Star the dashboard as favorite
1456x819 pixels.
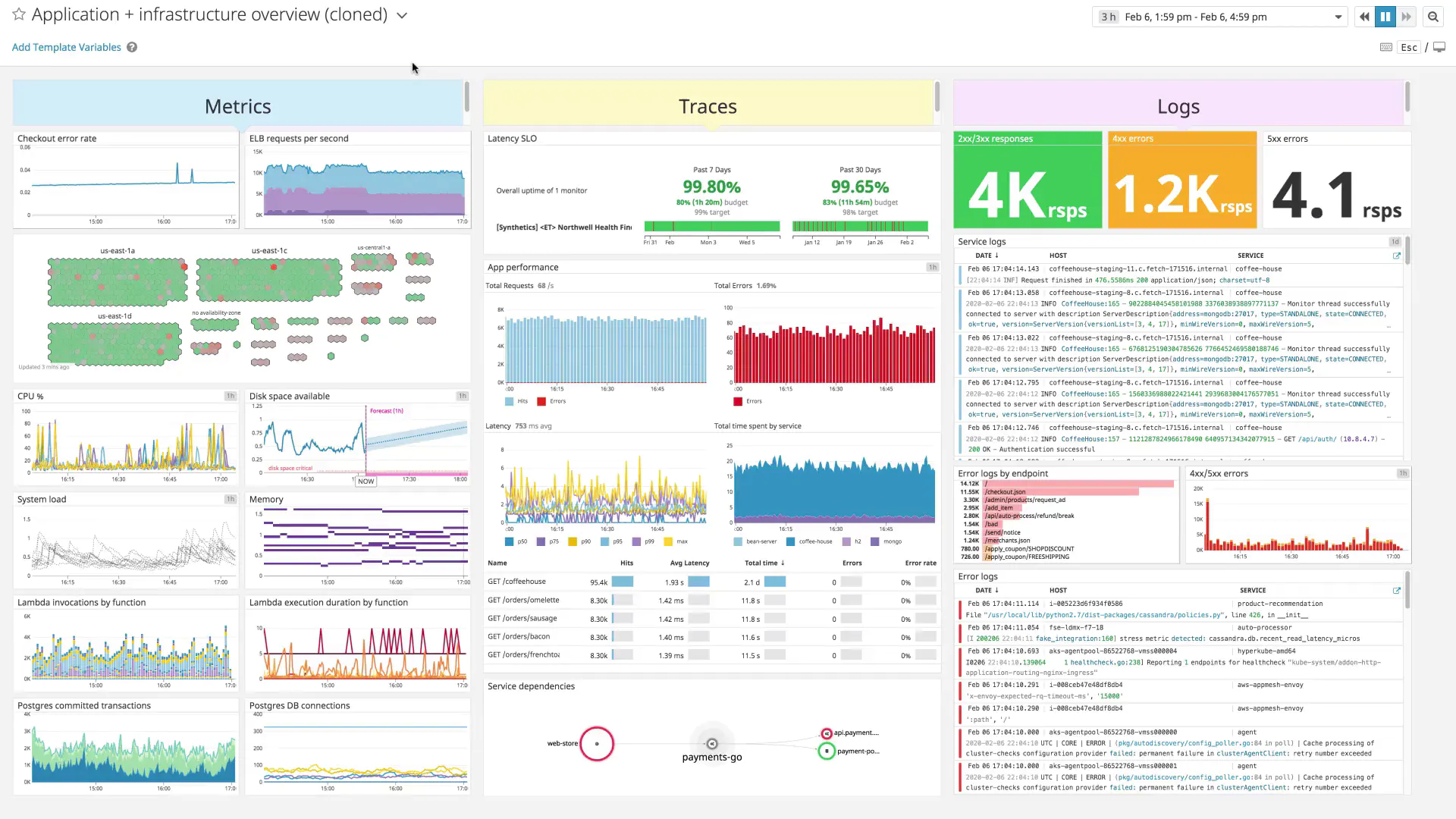pos(19,14)
